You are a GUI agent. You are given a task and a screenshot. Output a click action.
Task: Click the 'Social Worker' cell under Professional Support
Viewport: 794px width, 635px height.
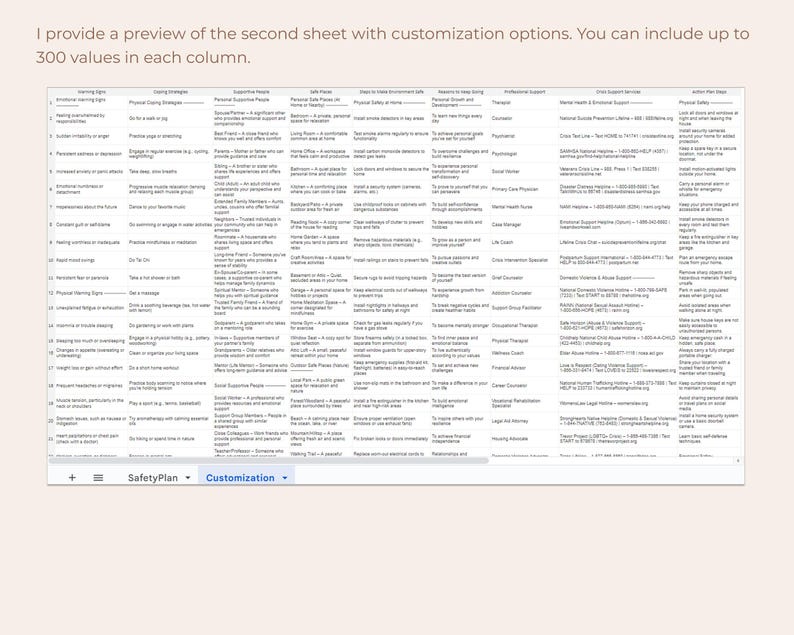(x=525, y=171)
